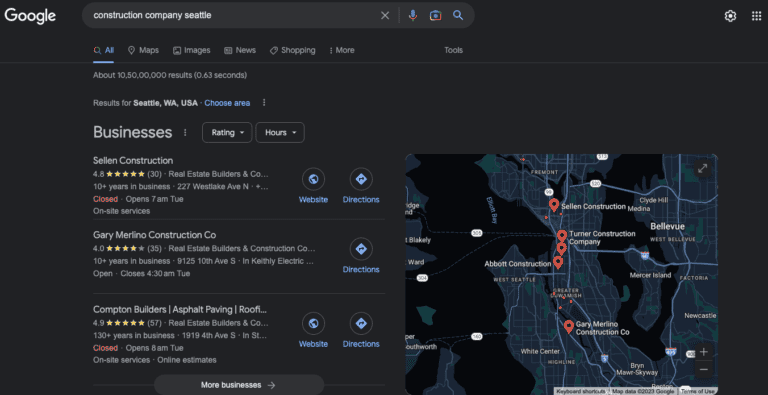768x395 pixels.
Task: Get directions icon for Compton Builders
Action: tap(361, 323)
